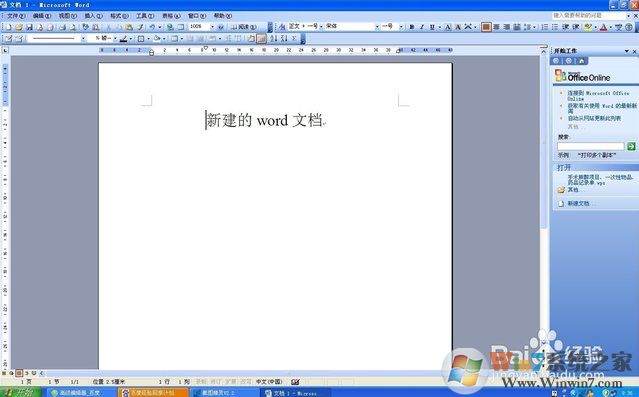The width and height of the screenshot is (639, 397).
Task: Click the AutoSum sigma icon
Action: pos(293,39)
